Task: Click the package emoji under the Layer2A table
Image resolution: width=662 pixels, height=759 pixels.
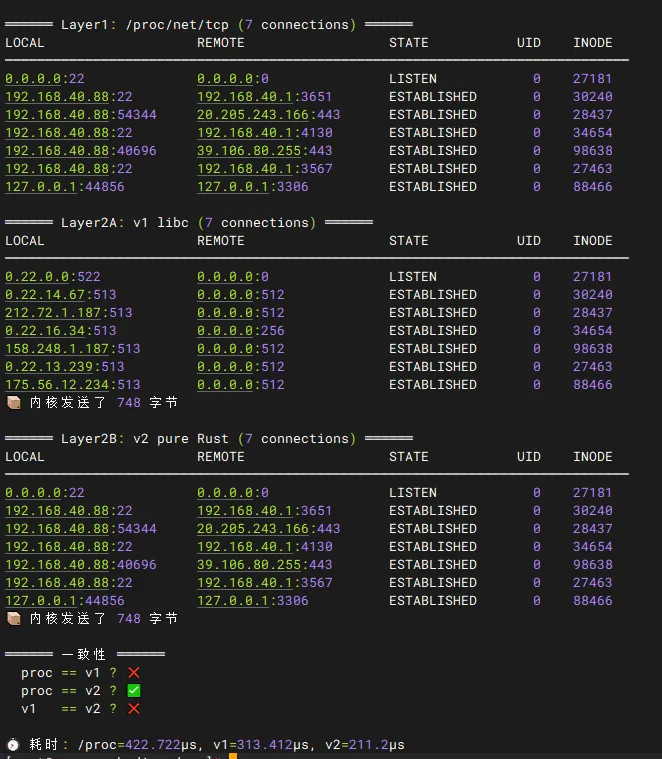Action: coord(14,403)
